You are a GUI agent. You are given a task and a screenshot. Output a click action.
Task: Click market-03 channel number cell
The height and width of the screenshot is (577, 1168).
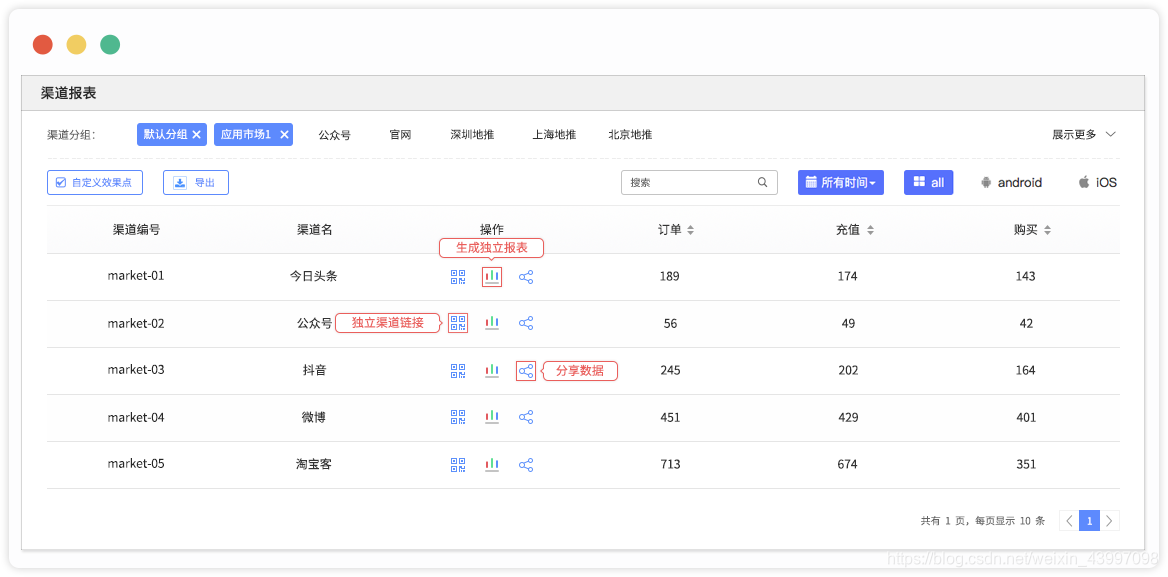[136, 370]
